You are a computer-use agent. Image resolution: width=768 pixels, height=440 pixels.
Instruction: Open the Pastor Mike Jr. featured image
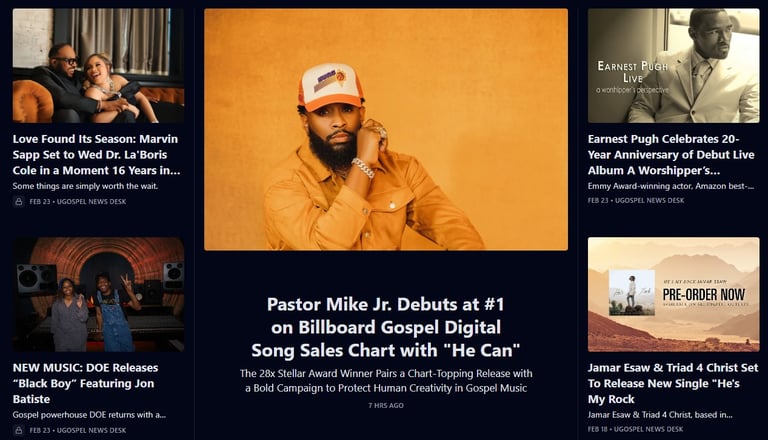pos(386,129)
